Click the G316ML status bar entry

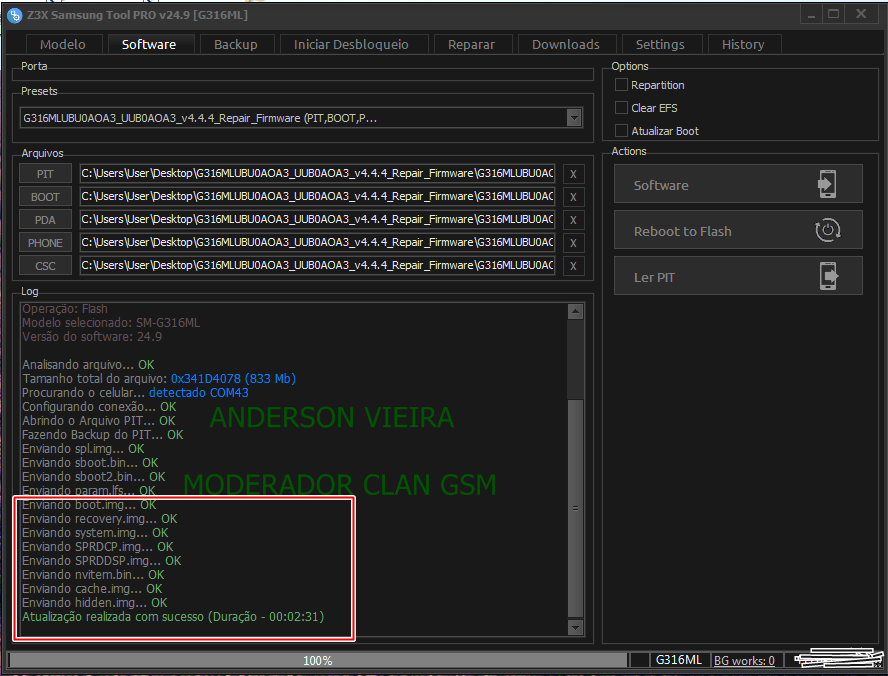click(x=678, y=660)
